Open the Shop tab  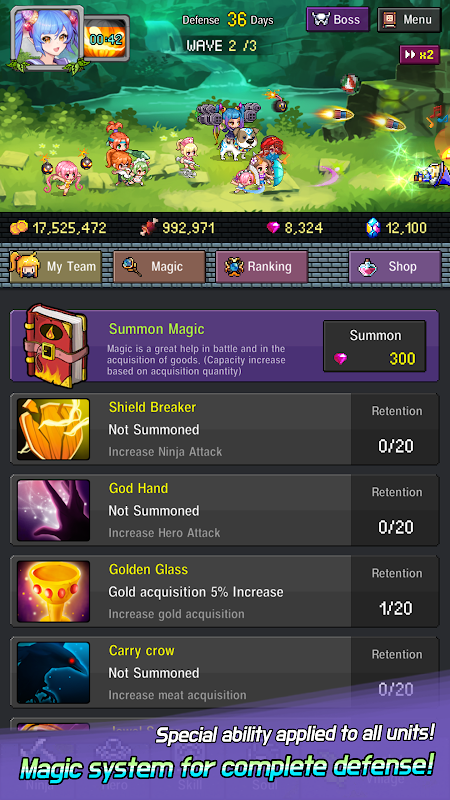pos(395,266)
